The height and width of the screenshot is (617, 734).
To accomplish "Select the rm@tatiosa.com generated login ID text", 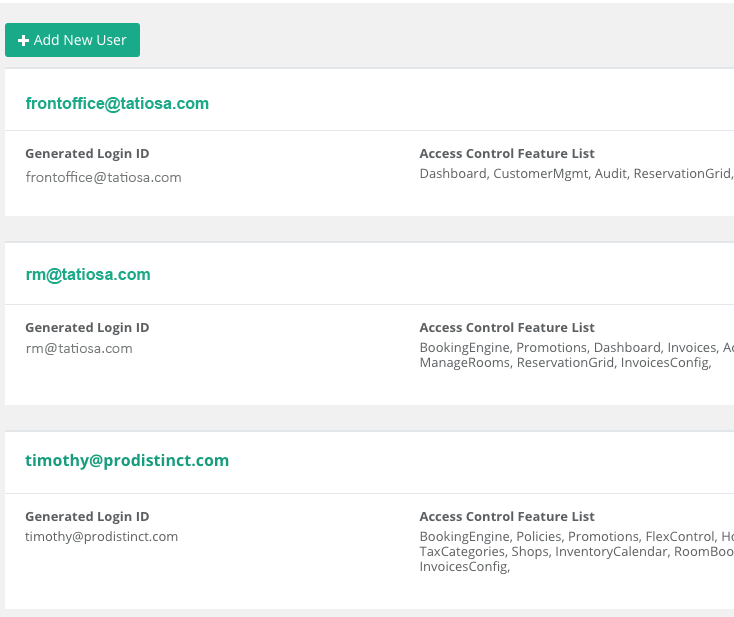I will 79,348.
